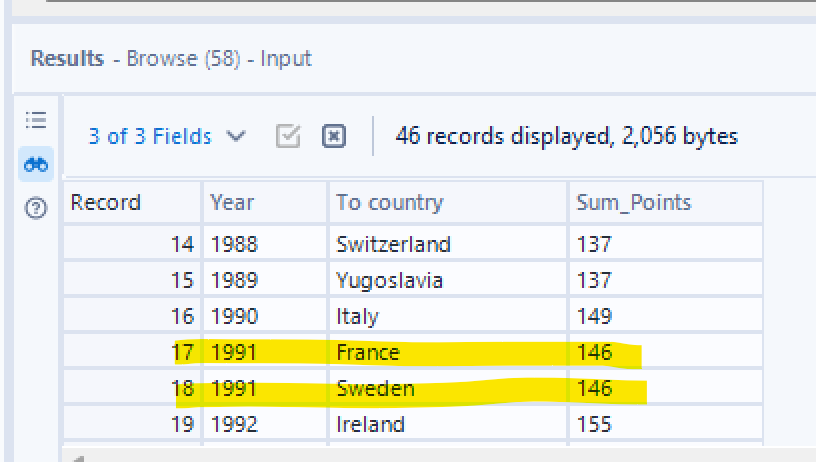The height and width of the screenshot is (462, 816).
Task: Open the question mark help icon
Action: pyautogui.click(x=36, y=208)
